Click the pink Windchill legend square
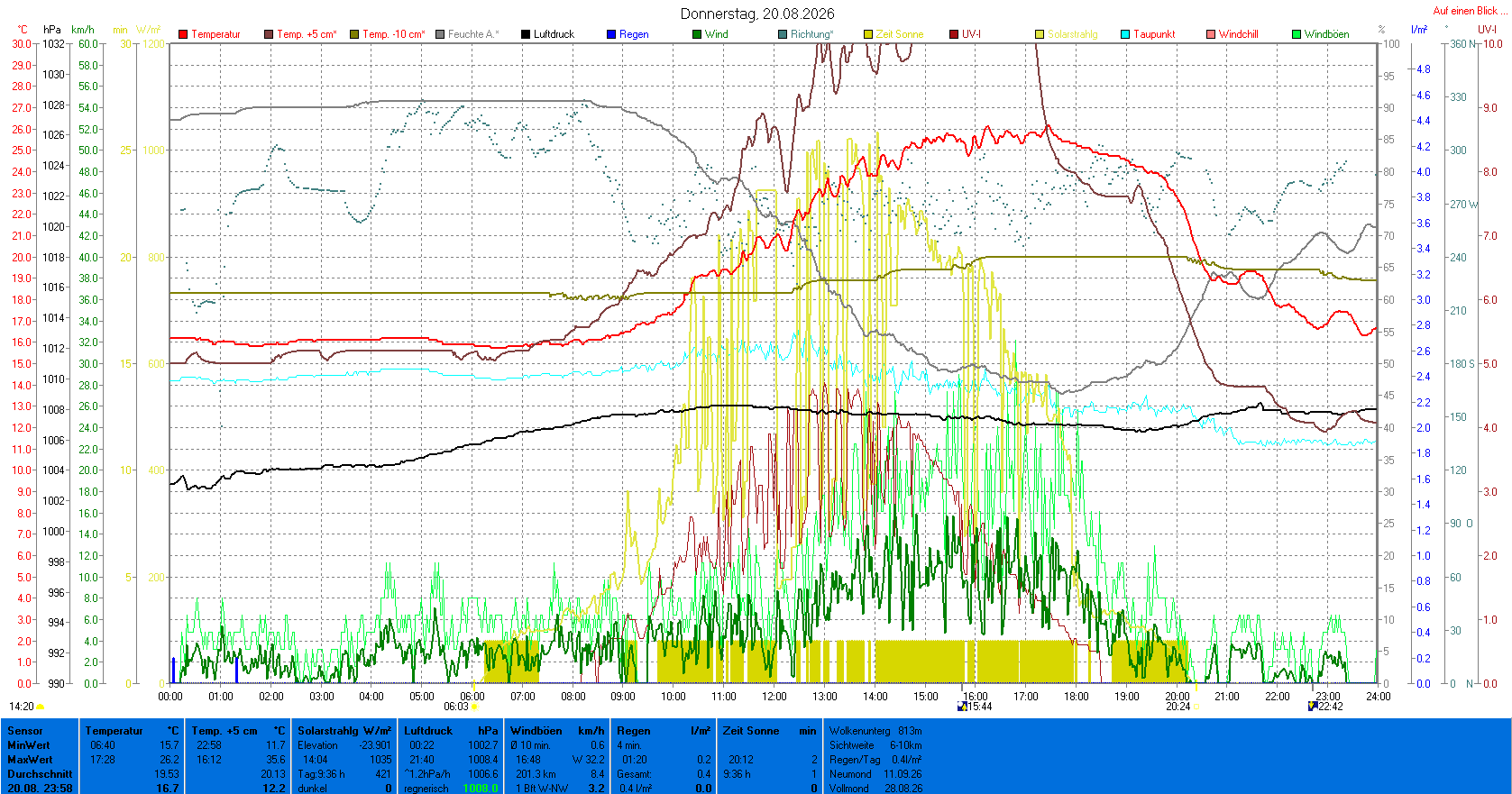 1211,34
